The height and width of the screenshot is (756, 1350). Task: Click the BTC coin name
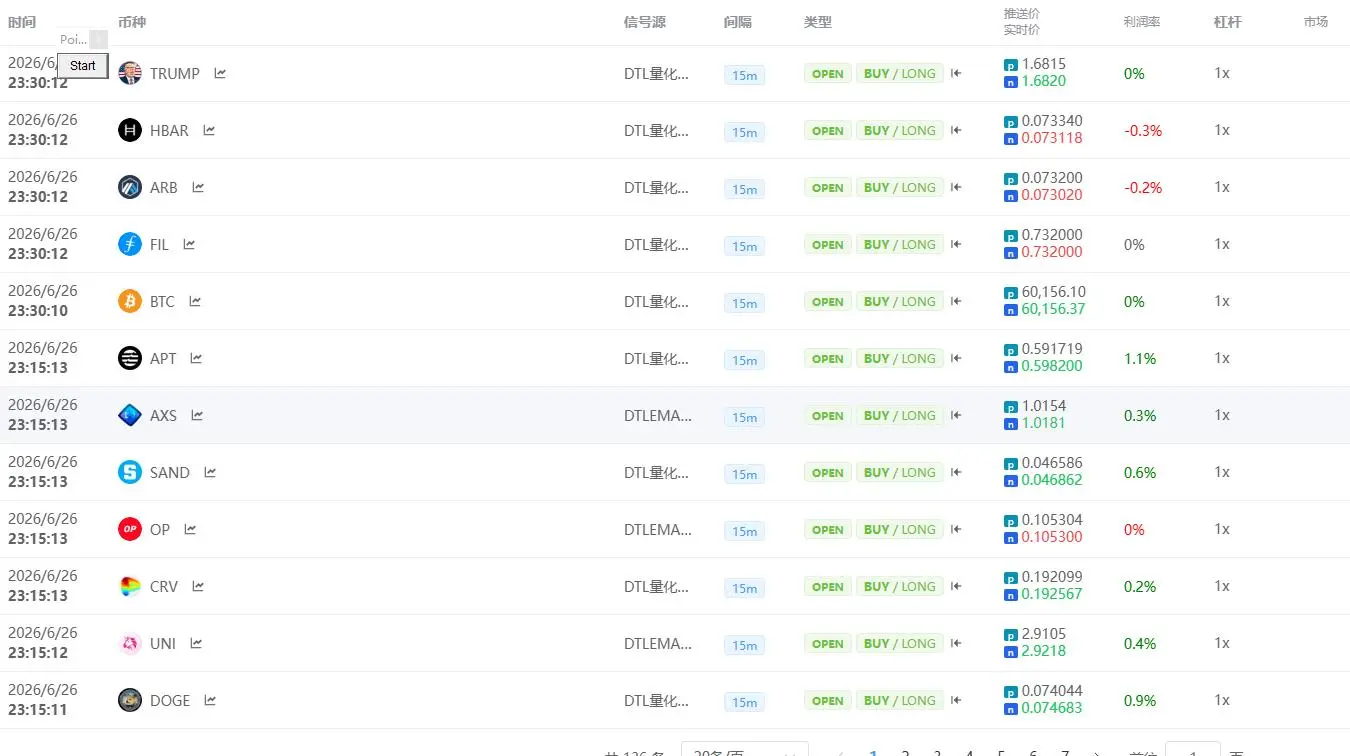162,301
